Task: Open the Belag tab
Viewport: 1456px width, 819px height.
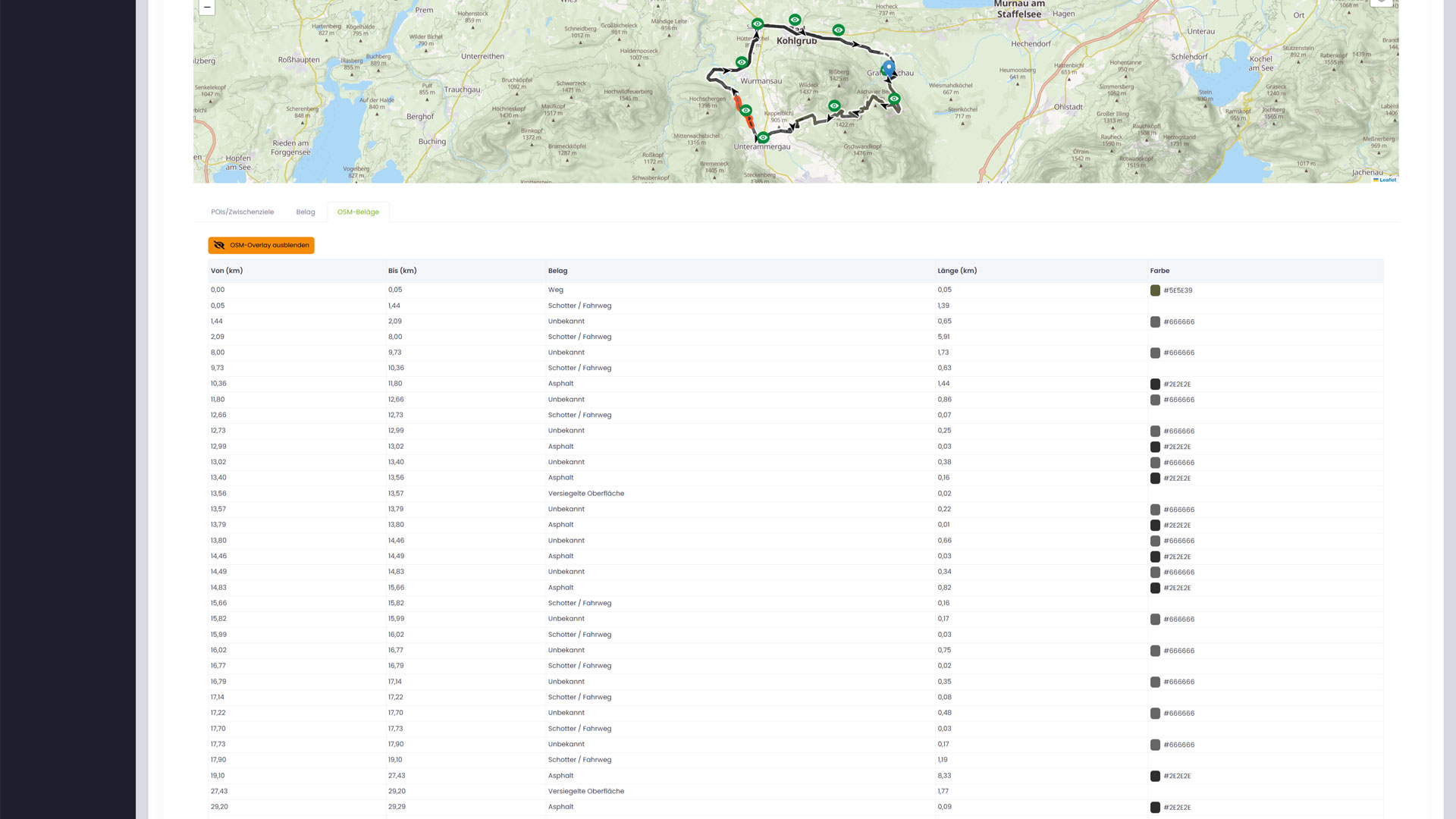Action: coord(306,212)
